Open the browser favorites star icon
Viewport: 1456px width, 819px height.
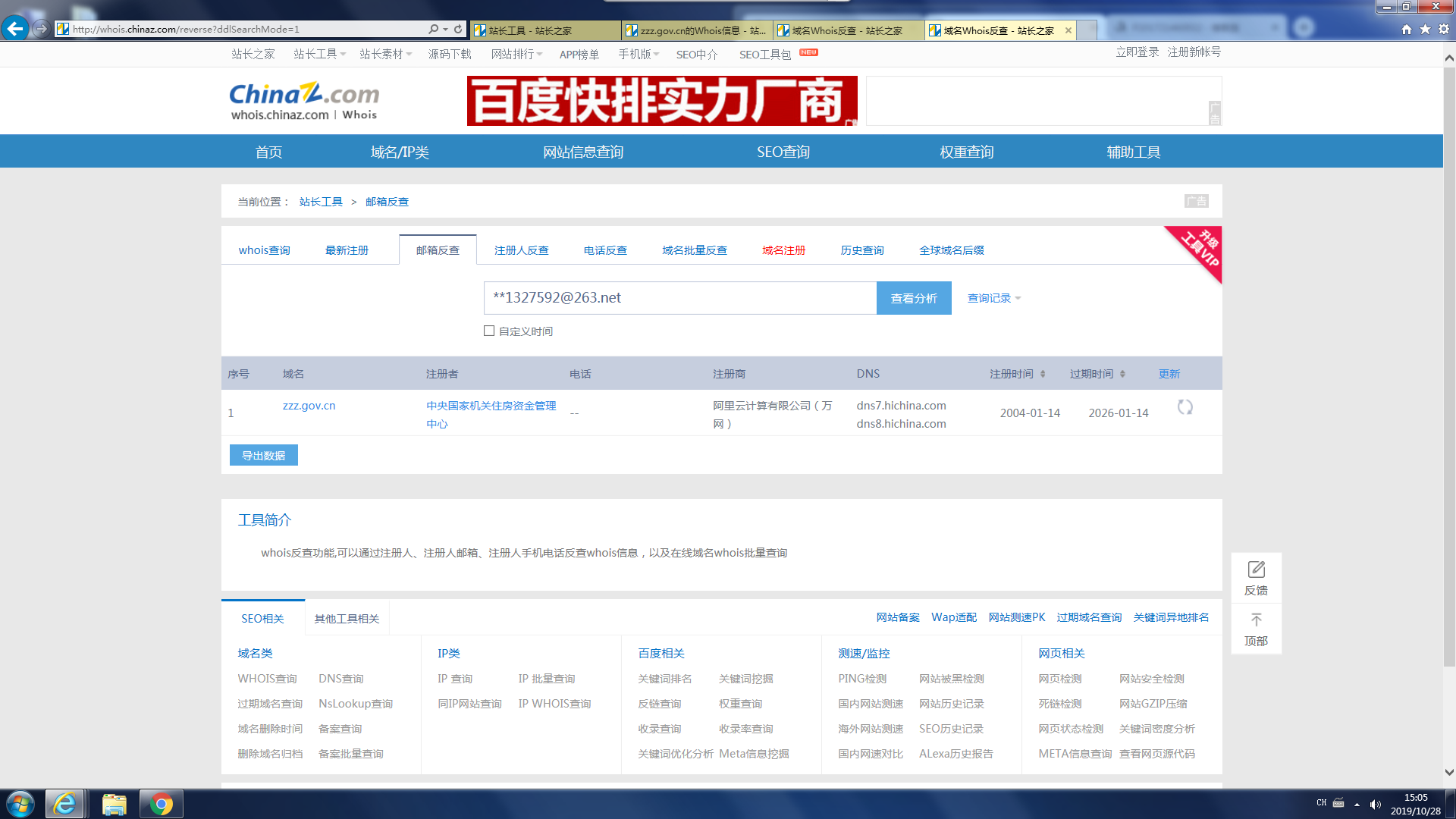[x=1425, y=29]
